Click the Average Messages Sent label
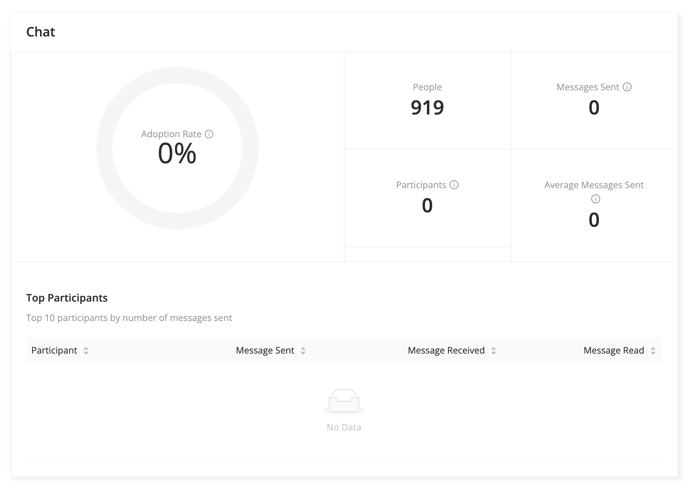Image resolution: width=688 pixels, height=489 pixels. pos(594,185)
